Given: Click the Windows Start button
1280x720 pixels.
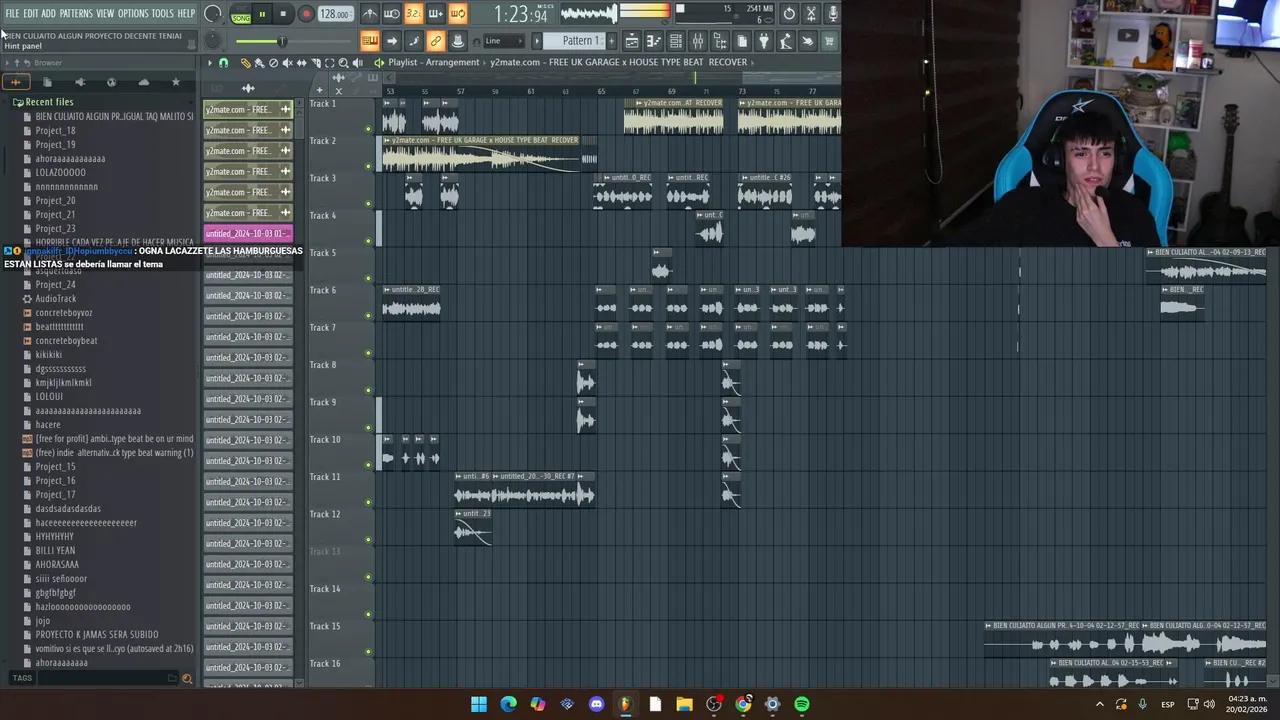Looking at the screenshot, I should point(479,704).
